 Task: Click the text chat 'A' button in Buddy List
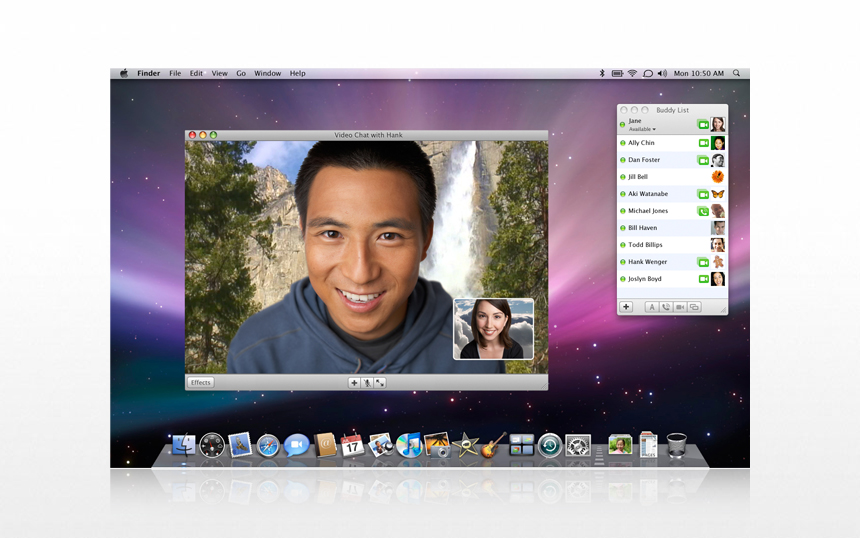pos(651,307)
